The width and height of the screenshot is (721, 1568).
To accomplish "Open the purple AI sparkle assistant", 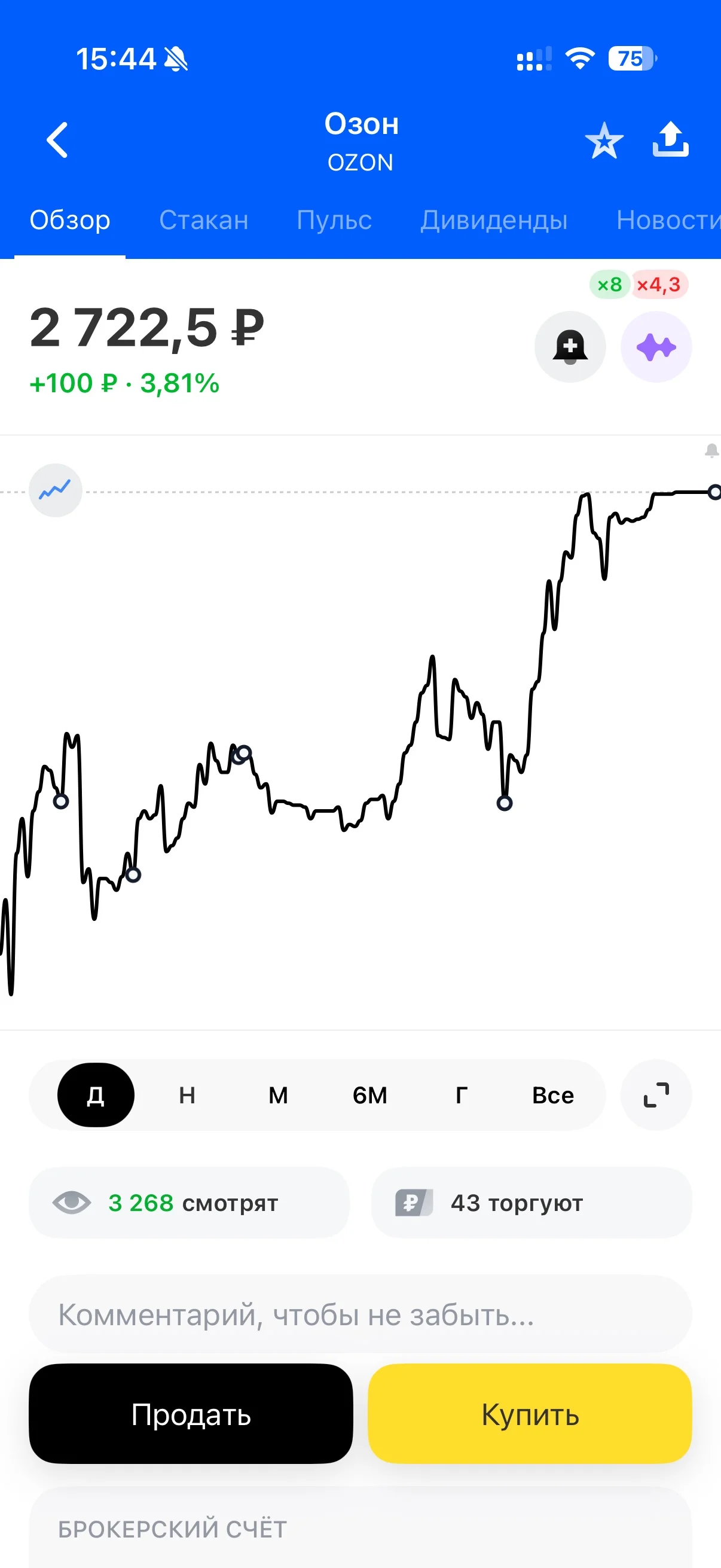I will [656, 347].
